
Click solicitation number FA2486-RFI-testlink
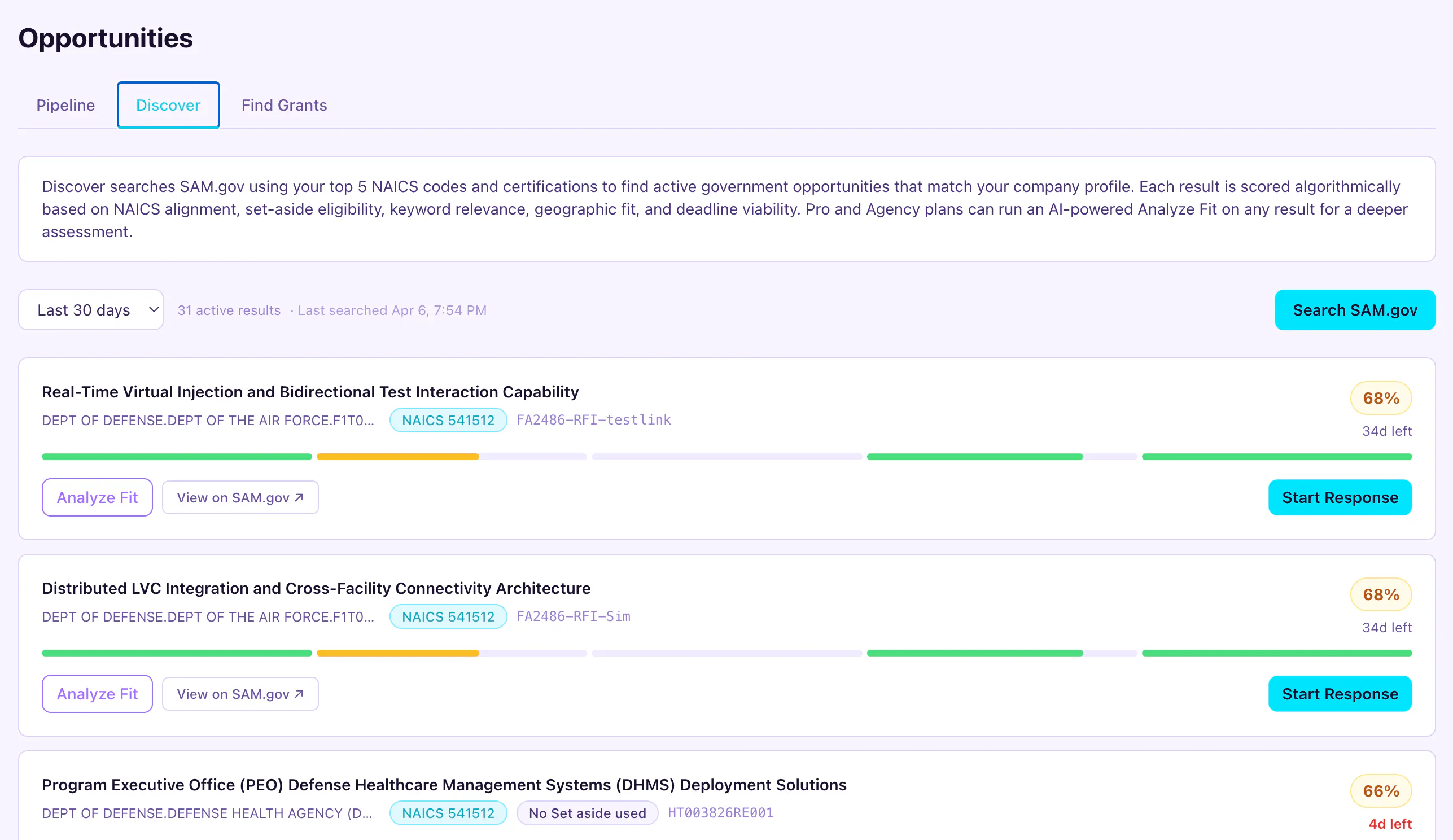pos(593,419)
